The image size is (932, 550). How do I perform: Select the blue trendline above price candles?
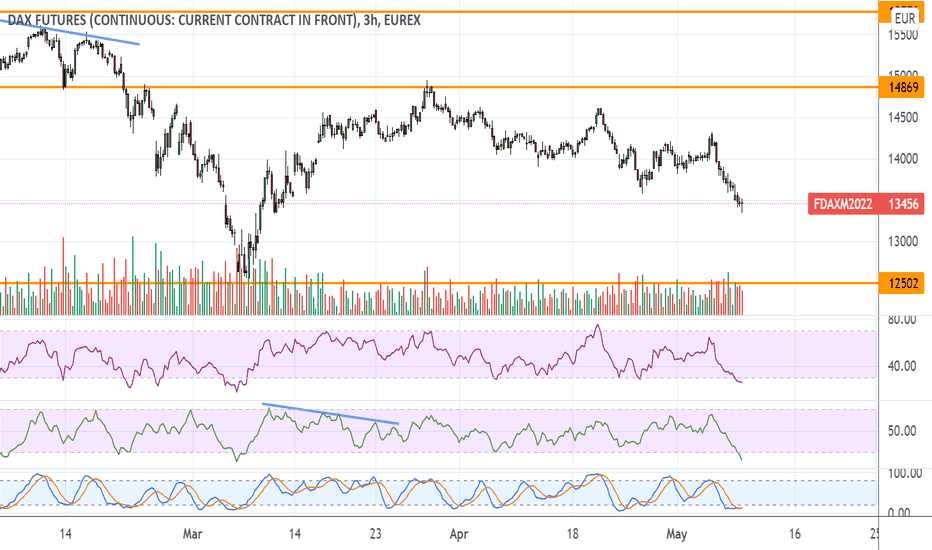71,33
